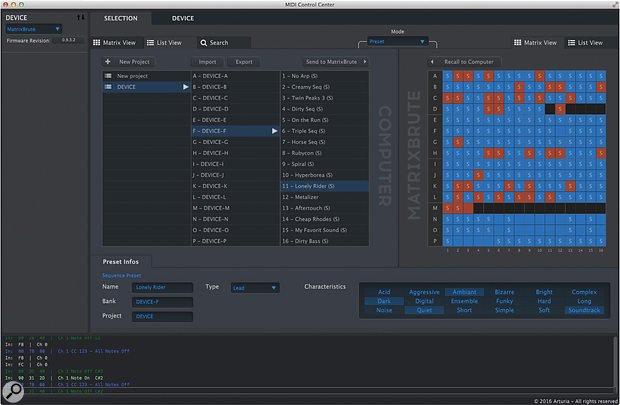Open the MatrixBrute device dropdown
Viewport: 620px width, 405px height.
point(34,29)
